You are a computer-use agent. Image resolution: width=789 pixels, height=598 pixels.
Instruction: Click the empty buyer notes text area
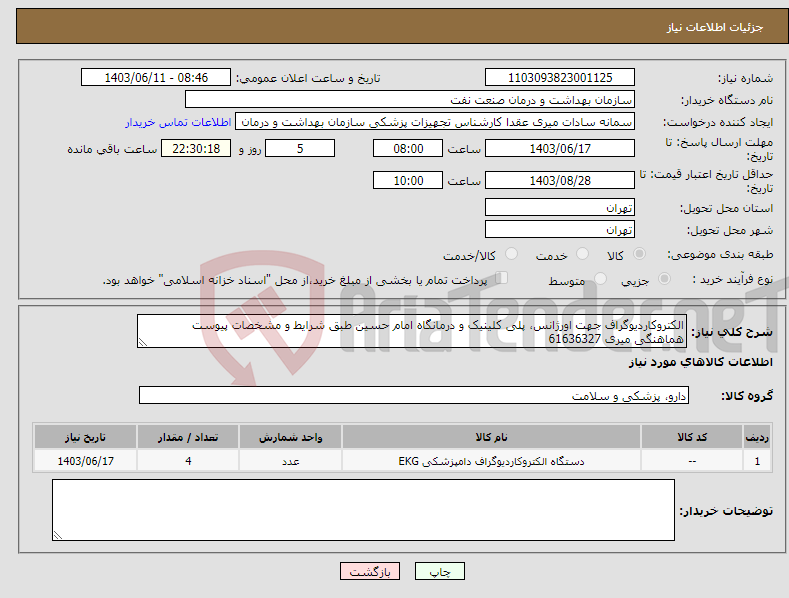[363, 510]
